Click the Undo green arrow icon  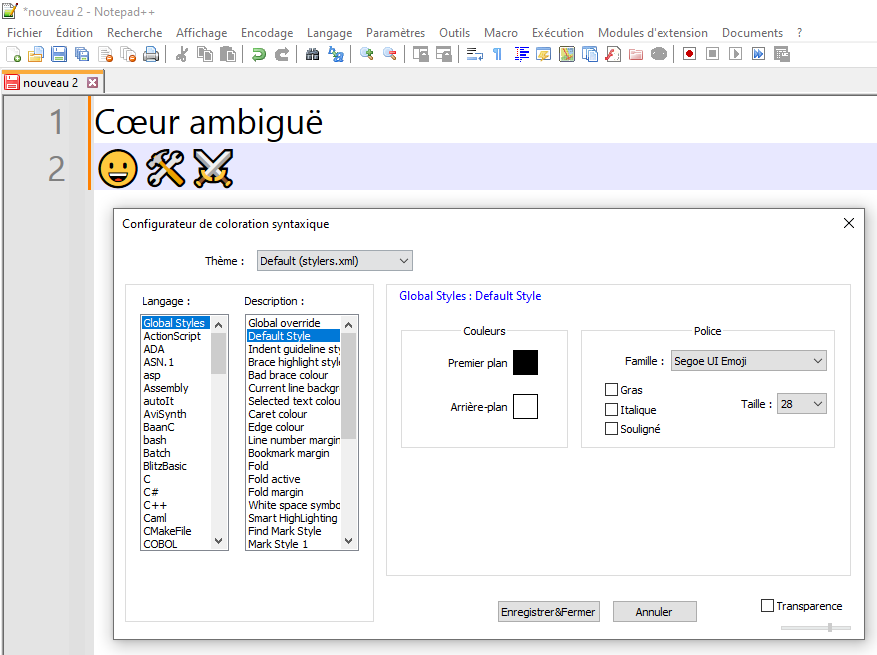259,54
